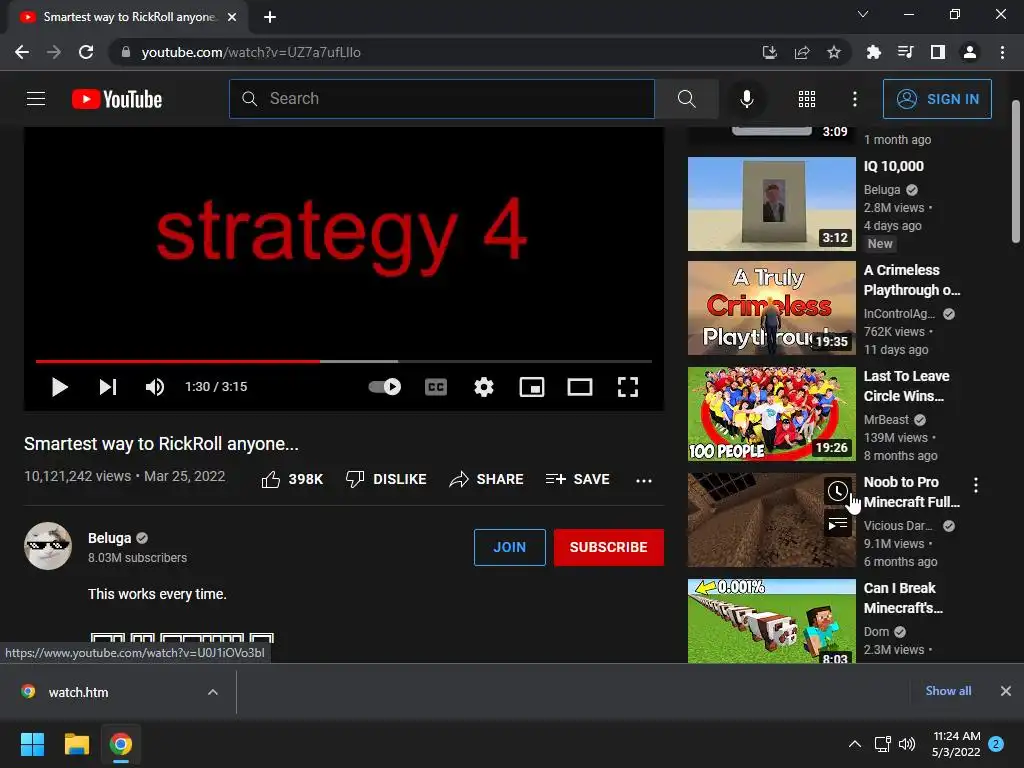Open a new browser tab
Viewport: 1024px width, 768px height.
coord(270,17)
